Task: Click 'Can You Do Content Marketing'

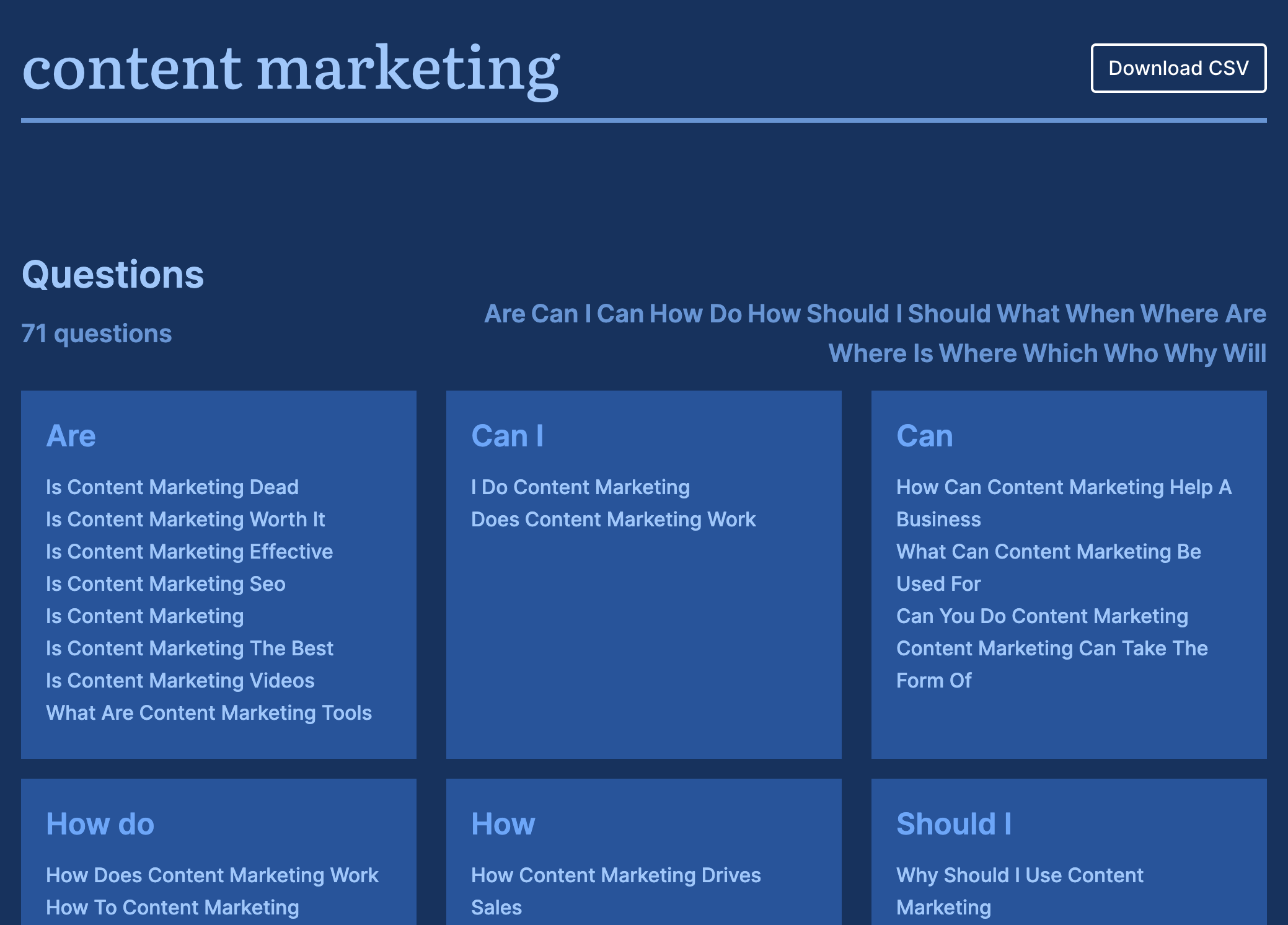Action: point(1042,616)
